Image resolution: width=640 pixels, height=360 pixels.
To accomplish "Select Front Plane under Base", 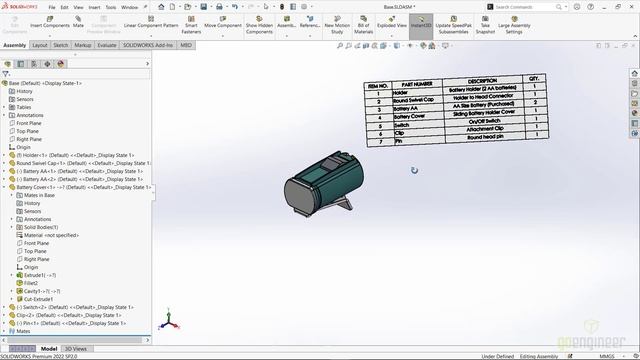I will [29, 123].
